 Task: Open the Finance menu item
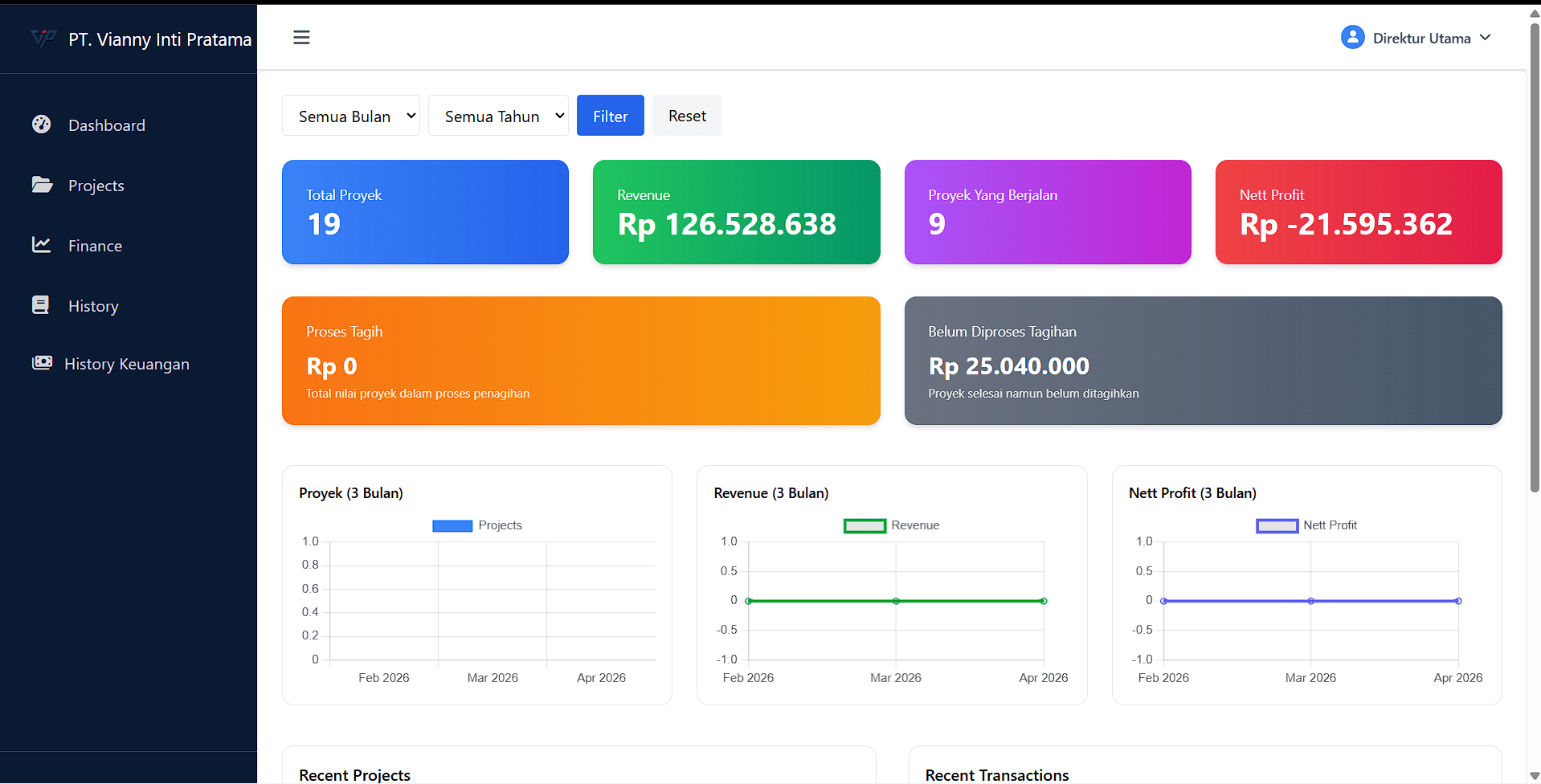coord(95,246)
